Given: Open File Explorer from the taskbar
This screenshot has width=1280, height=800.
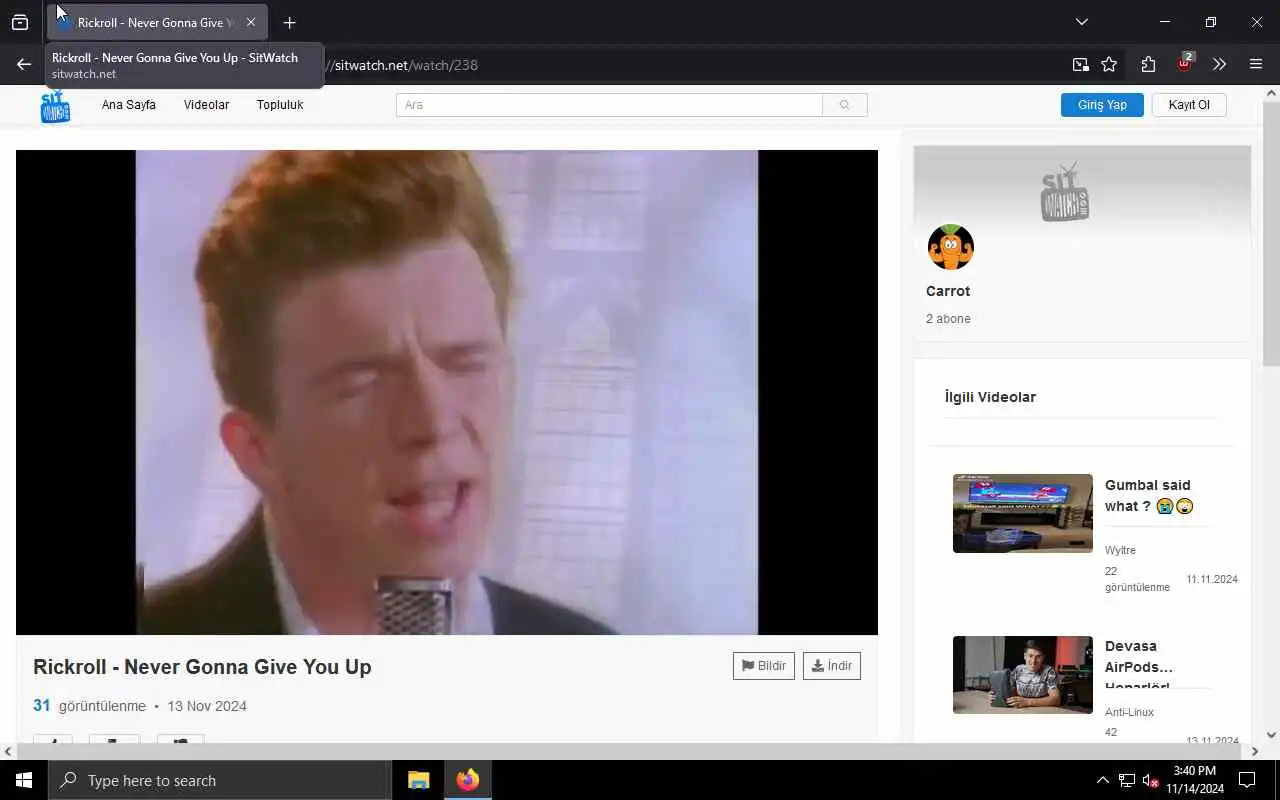Looking at the screenshot, I should click(419, 780).
